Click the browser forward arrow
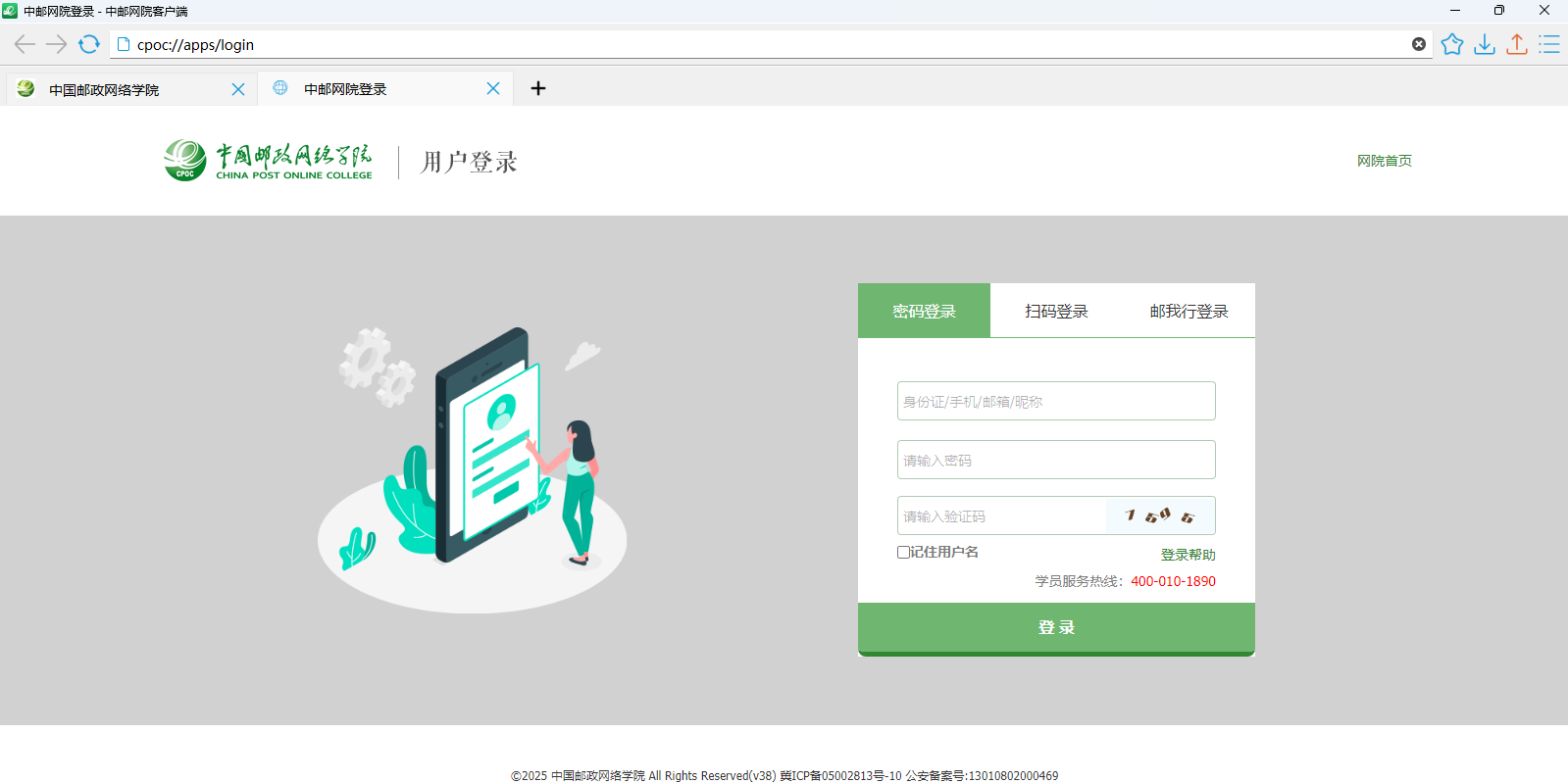Viewport: 1568px width, 784px height. point(57,44)
